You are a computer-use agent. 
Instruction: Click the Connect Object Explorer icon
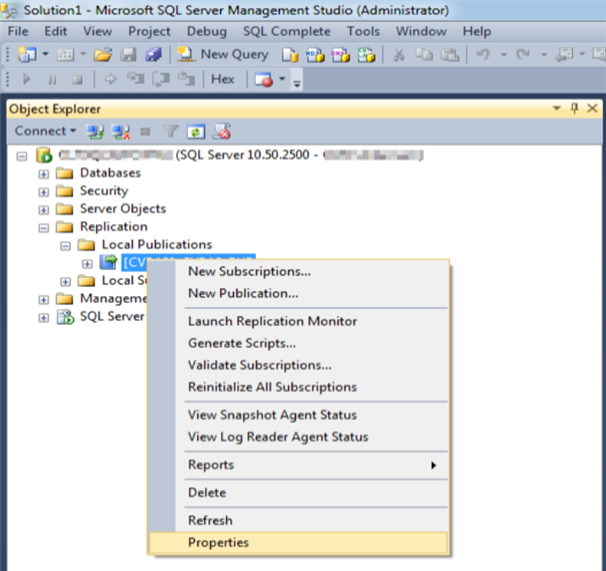tap(95, 132)
